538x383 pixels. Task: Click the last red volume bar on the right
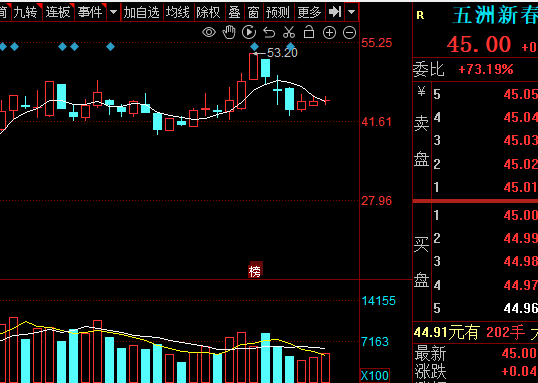pyautogui.click(x=325, y=368)
